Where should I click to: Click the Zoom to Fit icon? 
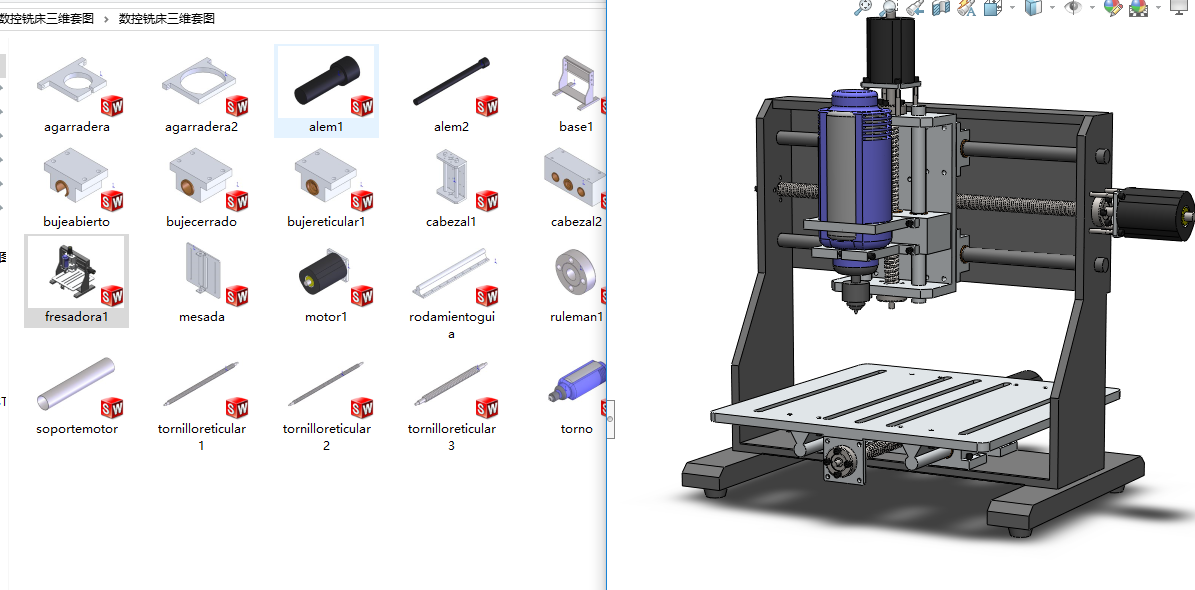(x=862, y=8)
